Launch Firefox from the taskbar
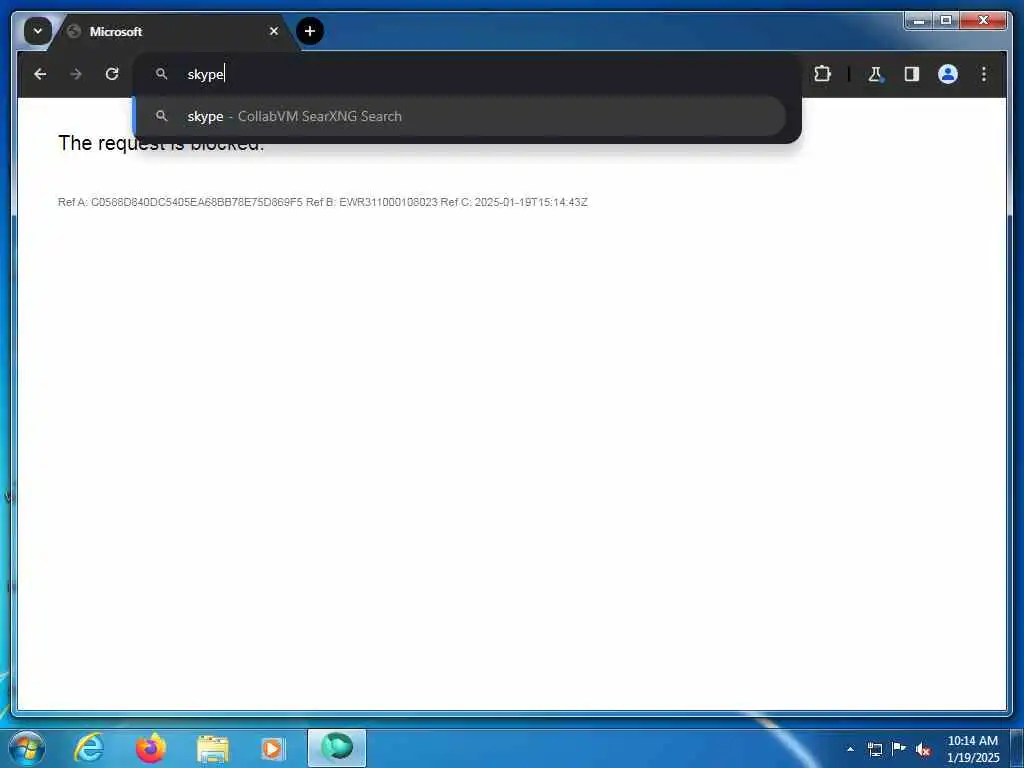Image resolution: width=1024 pixels, height=768 pixels. pos(150,748)
